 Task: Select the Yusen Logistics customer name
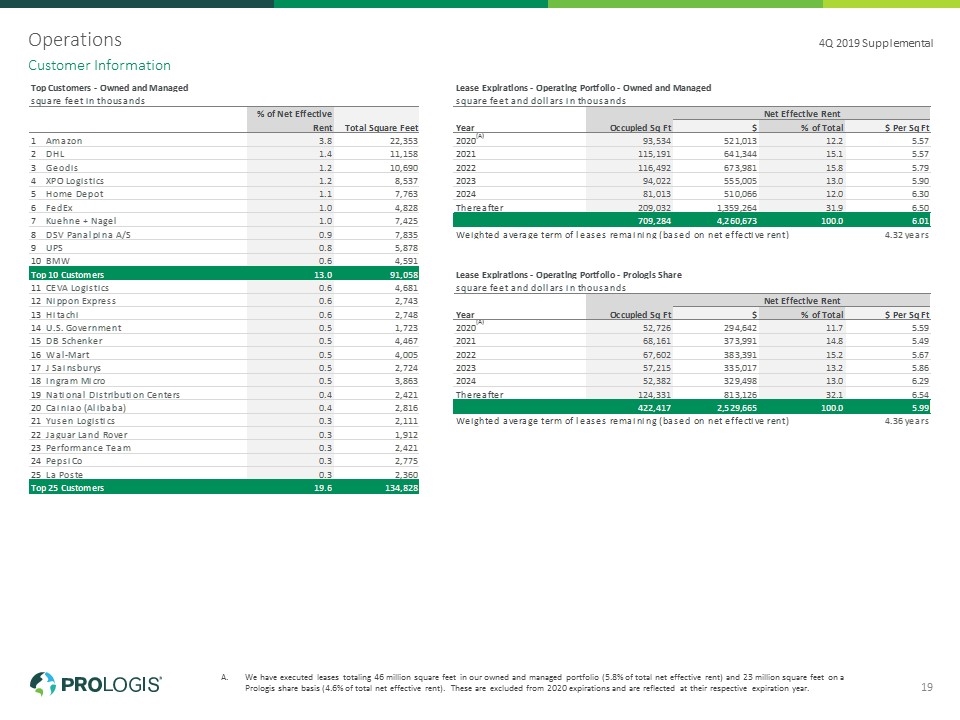80,421
